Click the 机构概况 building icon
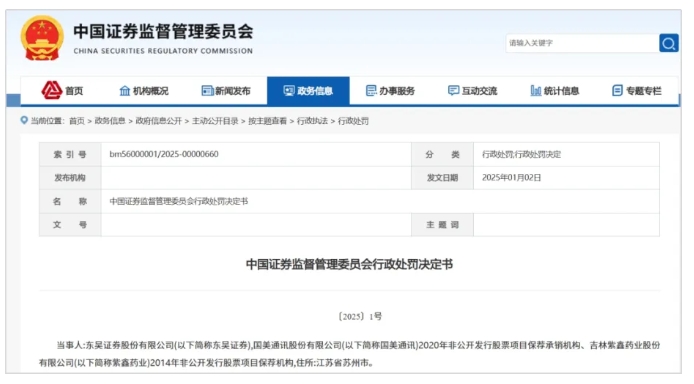The height and width of the screenshot is (384, 694). [125, 91]
